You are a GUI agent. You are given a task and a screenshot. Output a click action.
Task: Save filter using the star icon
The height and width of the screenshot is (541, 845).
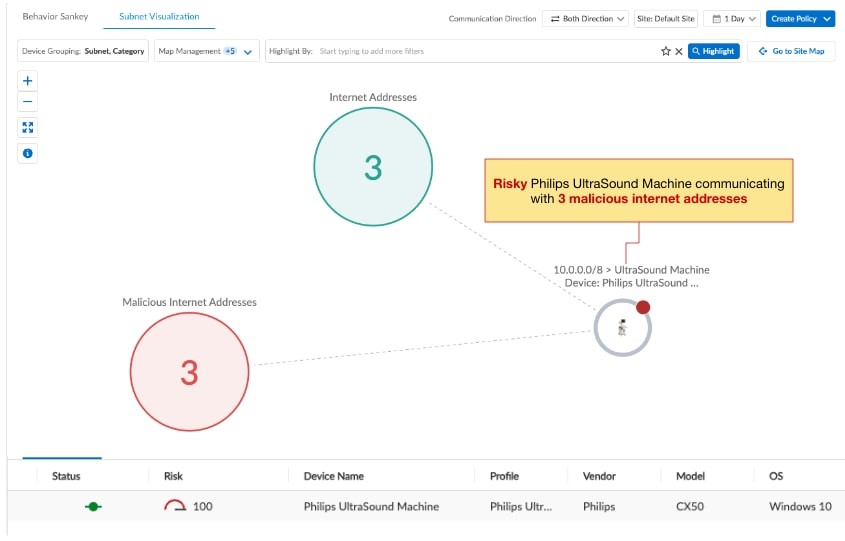coord(666,51)
